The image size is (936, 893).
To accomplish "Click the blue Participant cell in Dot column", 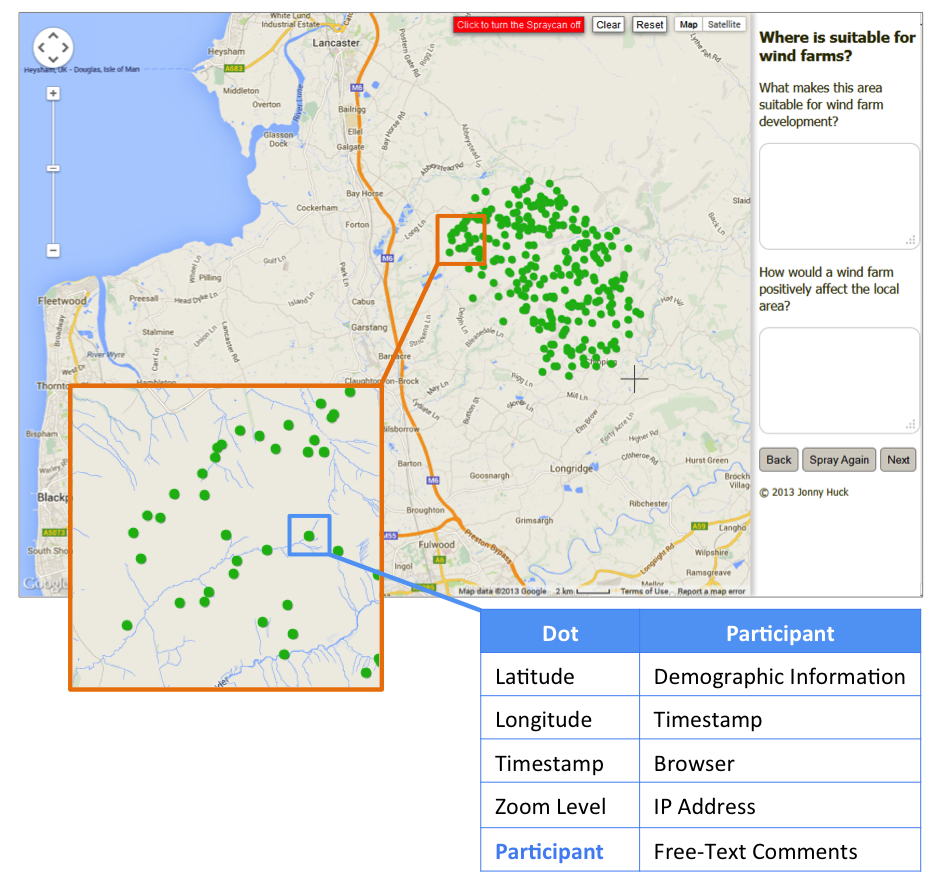I will [x=560, y=851].
